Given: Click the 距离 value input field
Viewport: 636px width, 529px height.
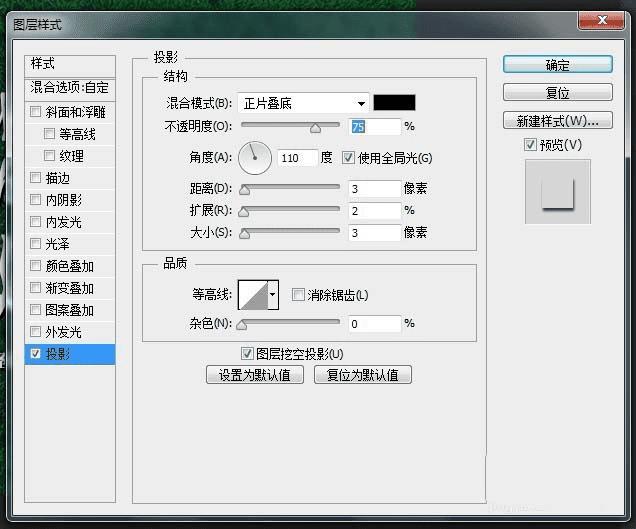Looking at the screenshot, I should click(374, 189).
